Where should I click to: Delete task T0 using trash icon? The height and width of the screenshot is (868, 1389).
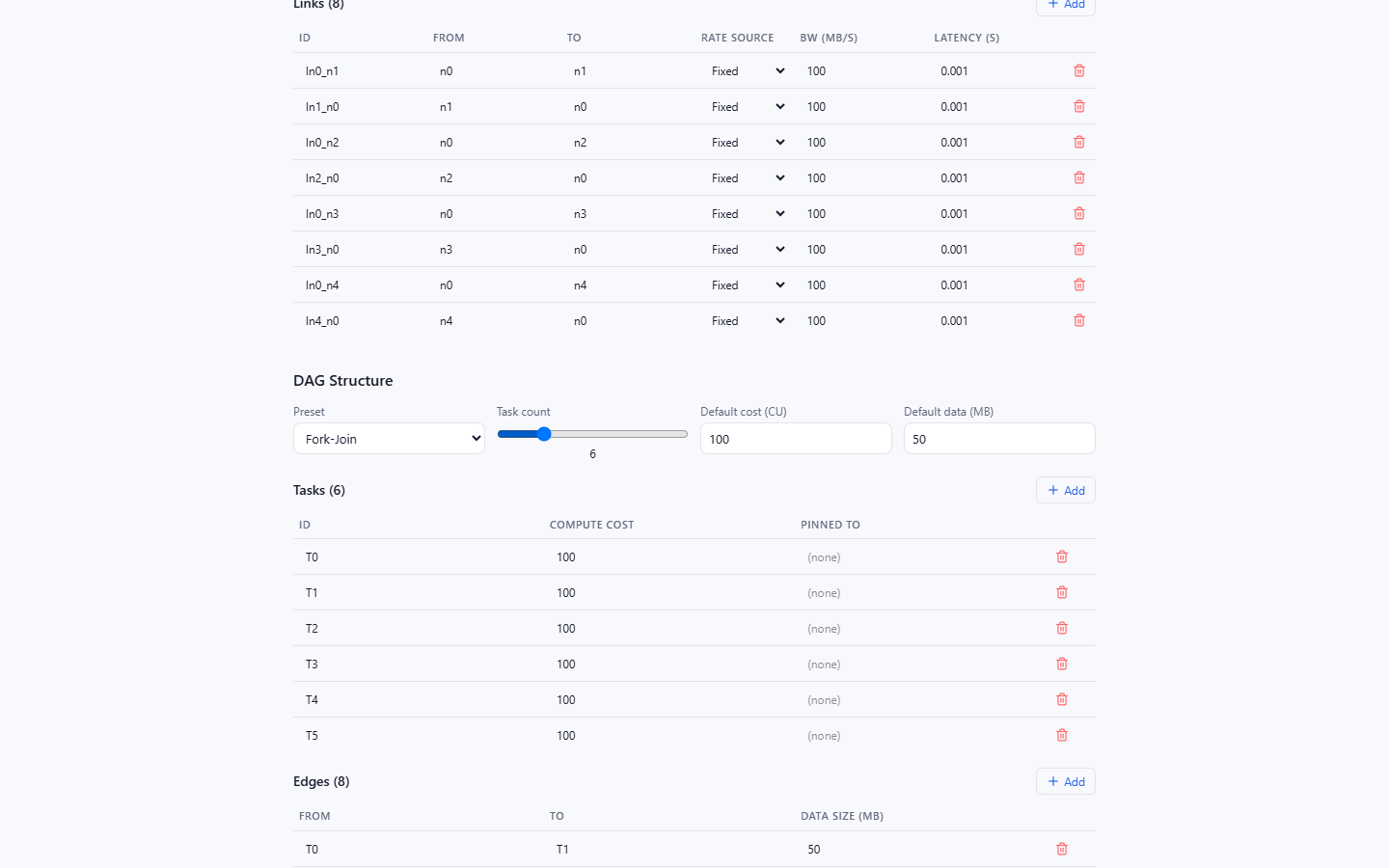[x=1062, y=556]
